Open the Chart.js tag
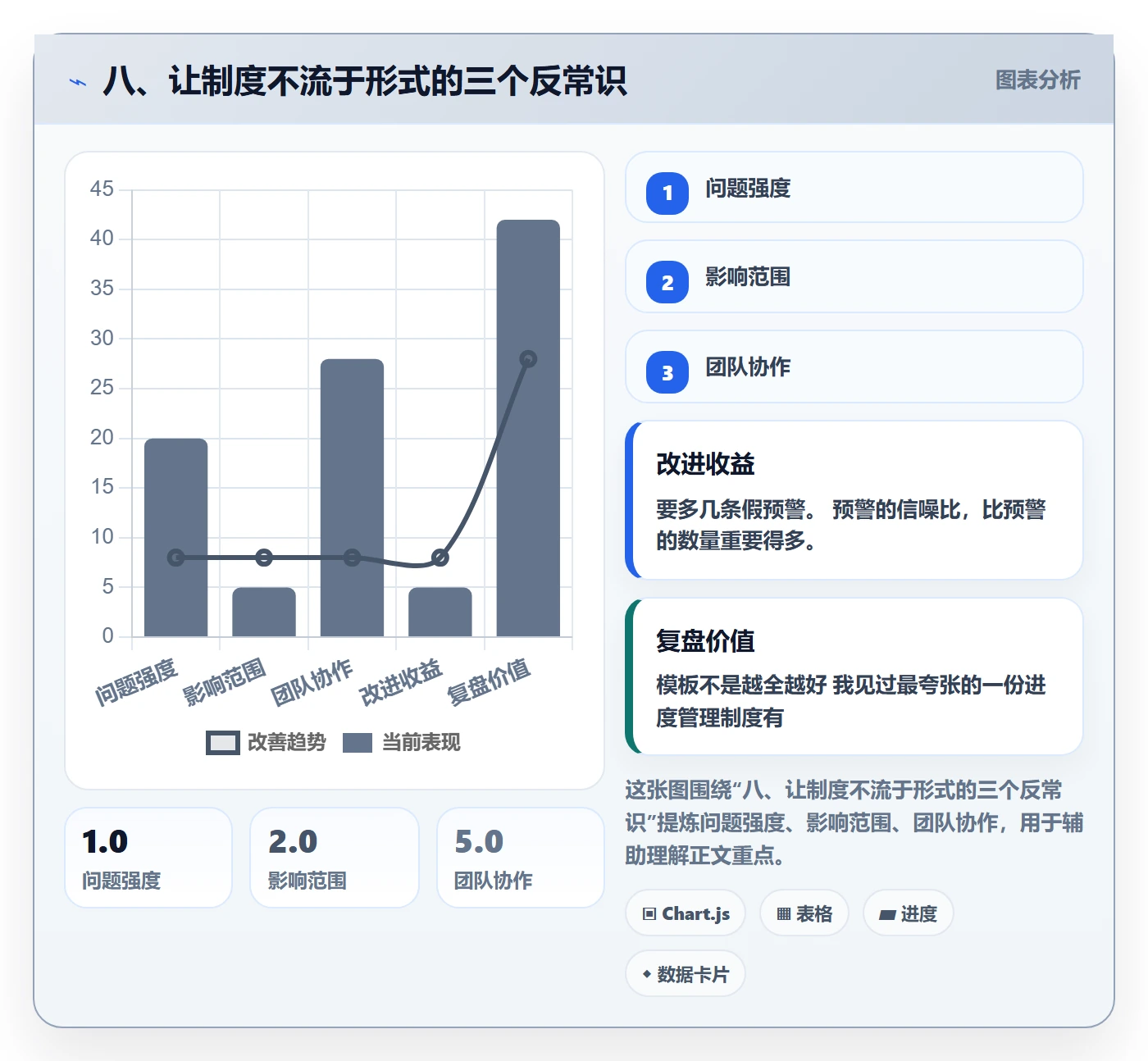 tap(686, 913)
